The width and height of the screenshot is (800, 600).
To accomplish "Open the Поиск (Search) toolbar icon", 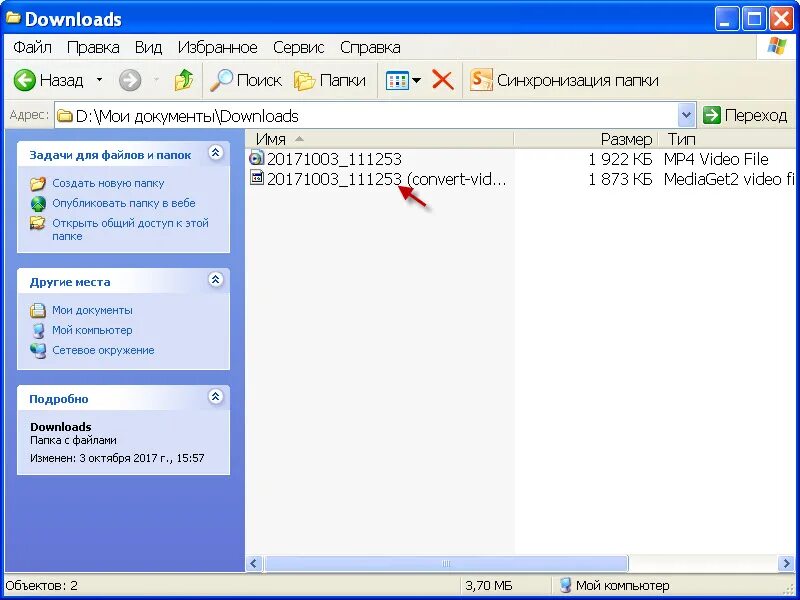I will (x=222, y=80).
